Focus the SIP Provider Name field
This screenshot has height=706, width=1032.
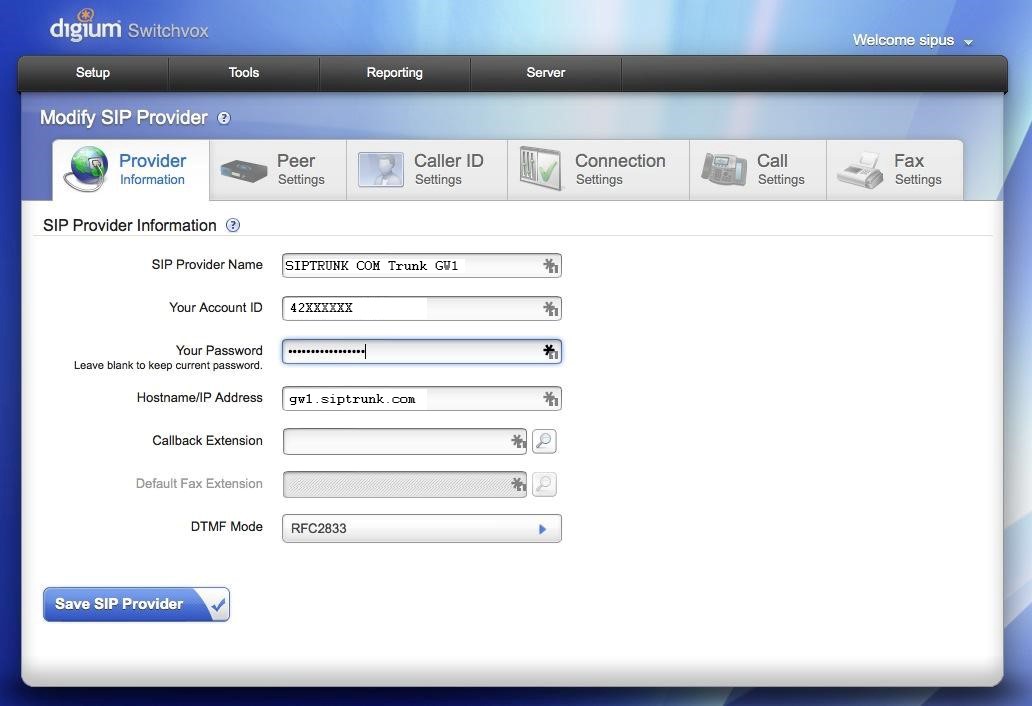tap(422, 266)
